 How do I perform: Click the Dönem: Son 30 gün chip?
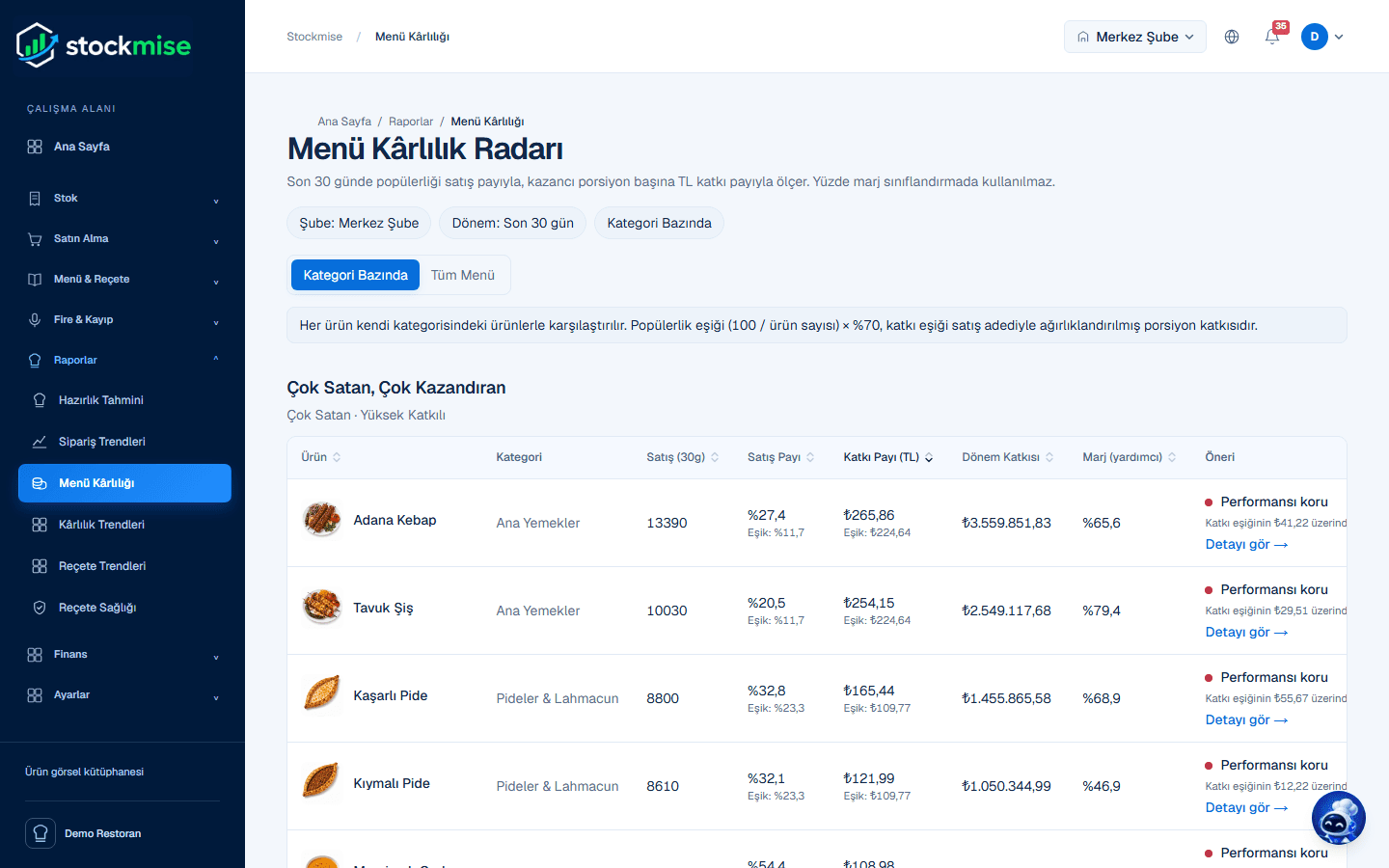click(x=513, y=223)
